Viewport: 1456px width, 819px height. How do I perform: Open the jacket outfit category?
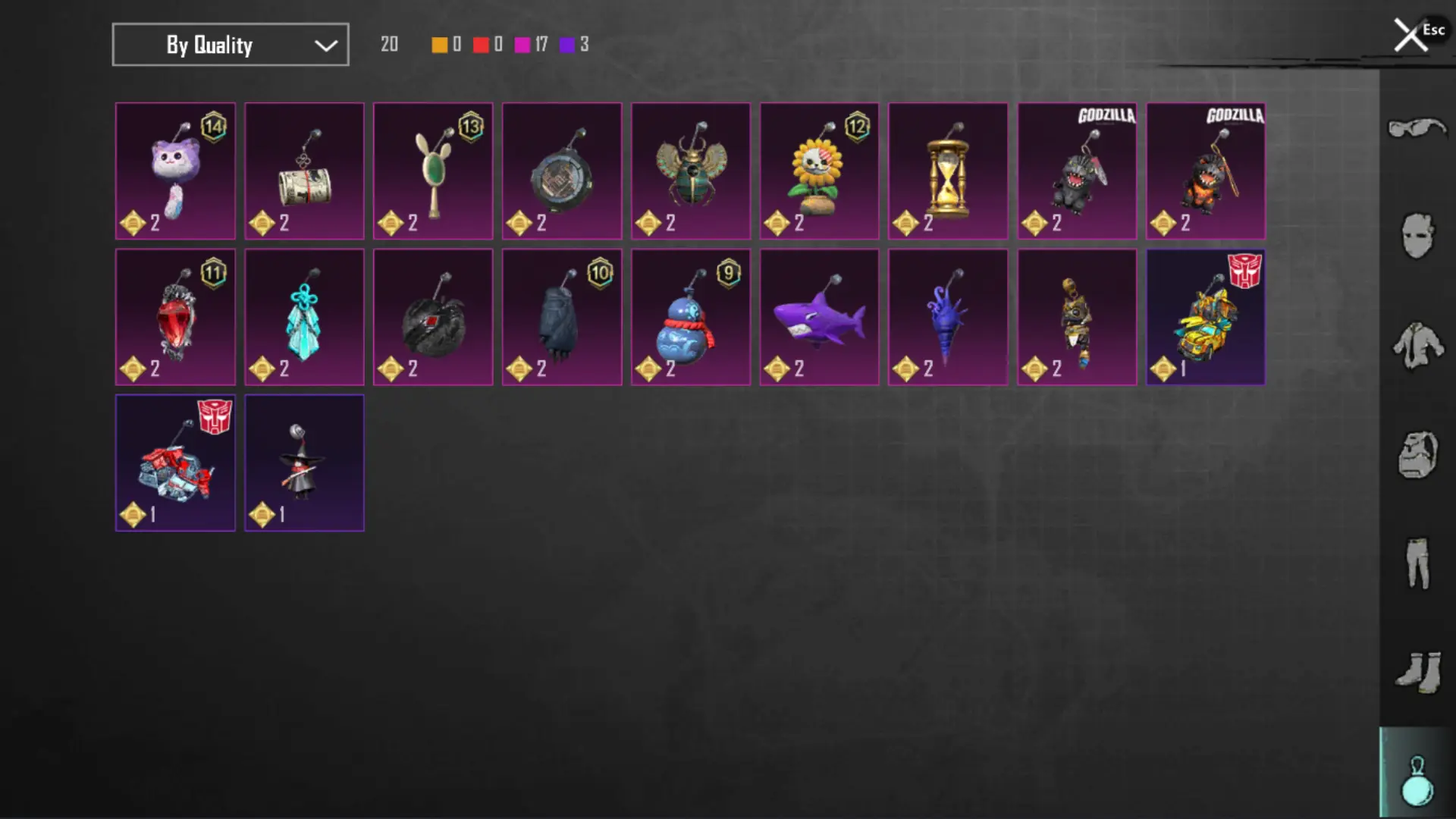pos(1418,345)
